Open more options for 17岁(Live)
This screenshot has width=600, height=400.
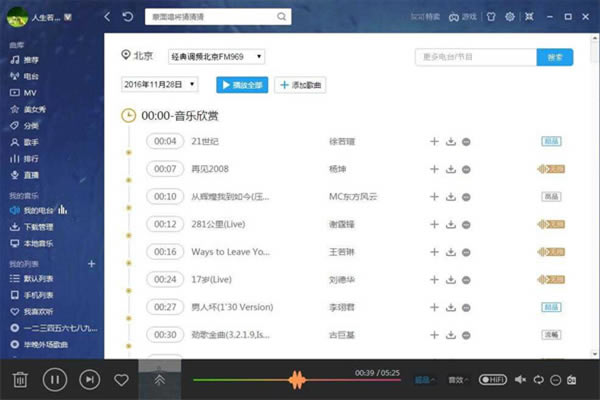(466, 280)
